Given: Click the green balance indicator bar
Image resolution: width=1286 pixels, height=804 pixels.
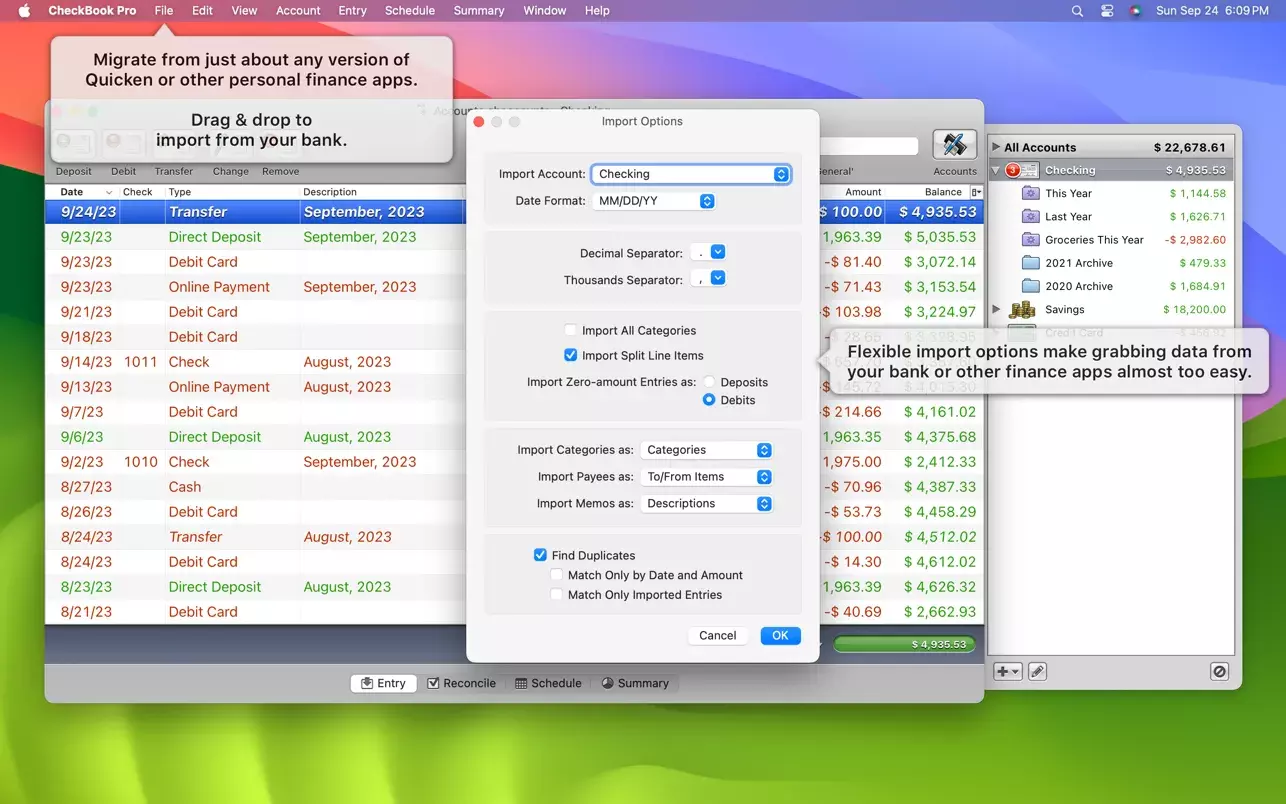Looking at the screenshot, I should tap(904, 644).
